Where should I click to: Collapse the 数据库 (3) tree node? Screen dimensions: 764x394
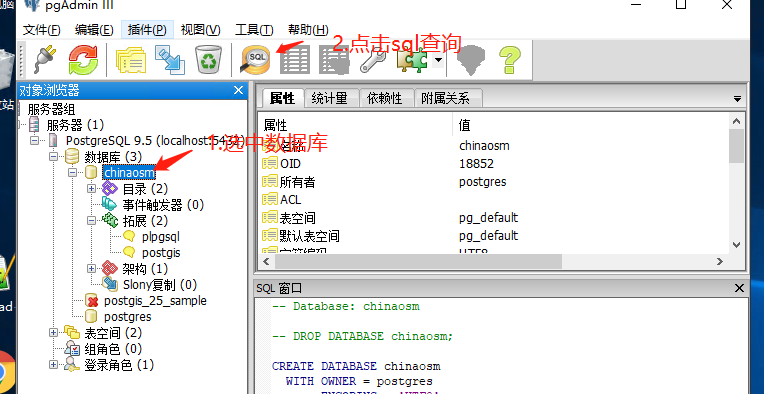coord(54,157)
